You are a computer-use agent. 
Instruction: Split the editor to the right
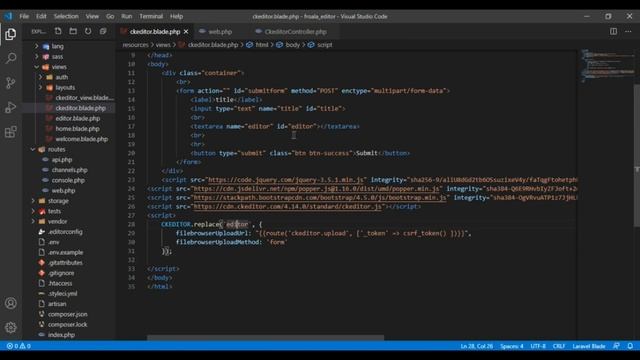(x=613, y=31)
